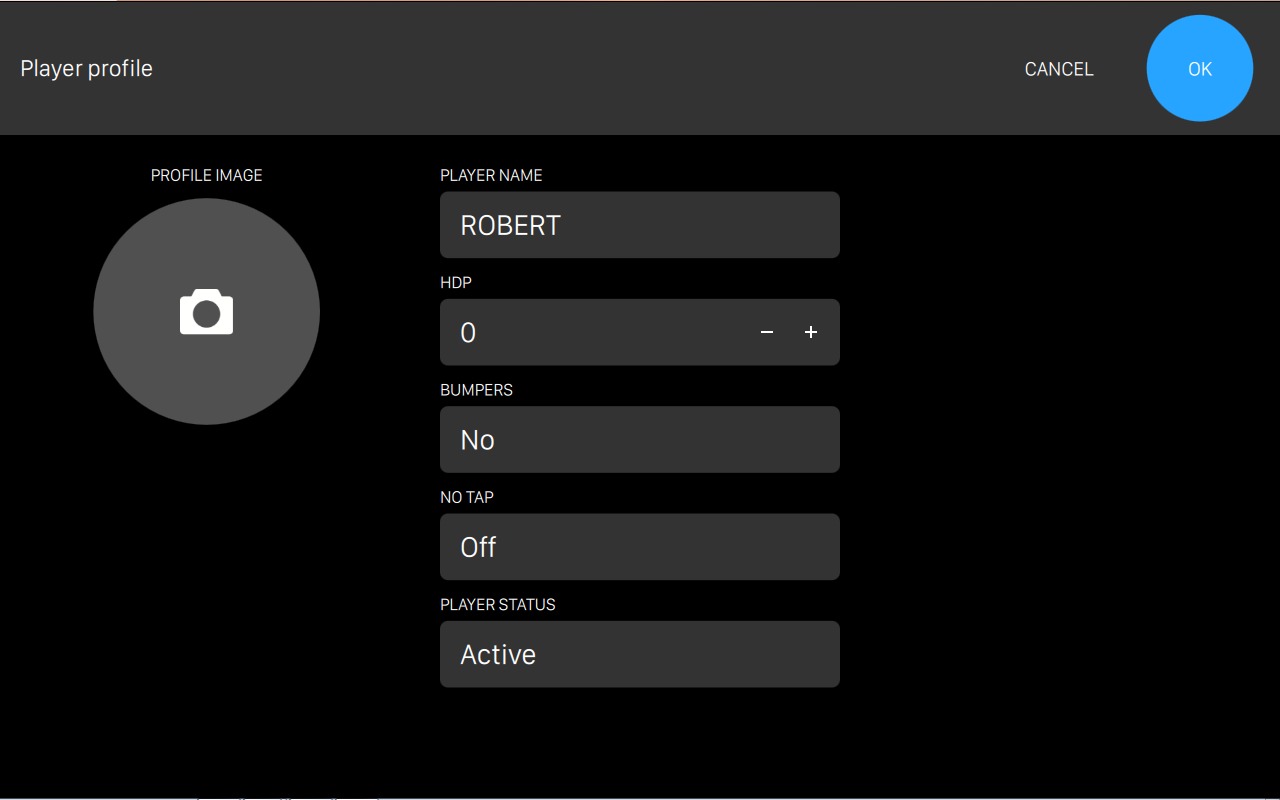This screenshot has height=800, width=1280.
Task: Click the BUMPERS label
Action: (x=476, y=390)
